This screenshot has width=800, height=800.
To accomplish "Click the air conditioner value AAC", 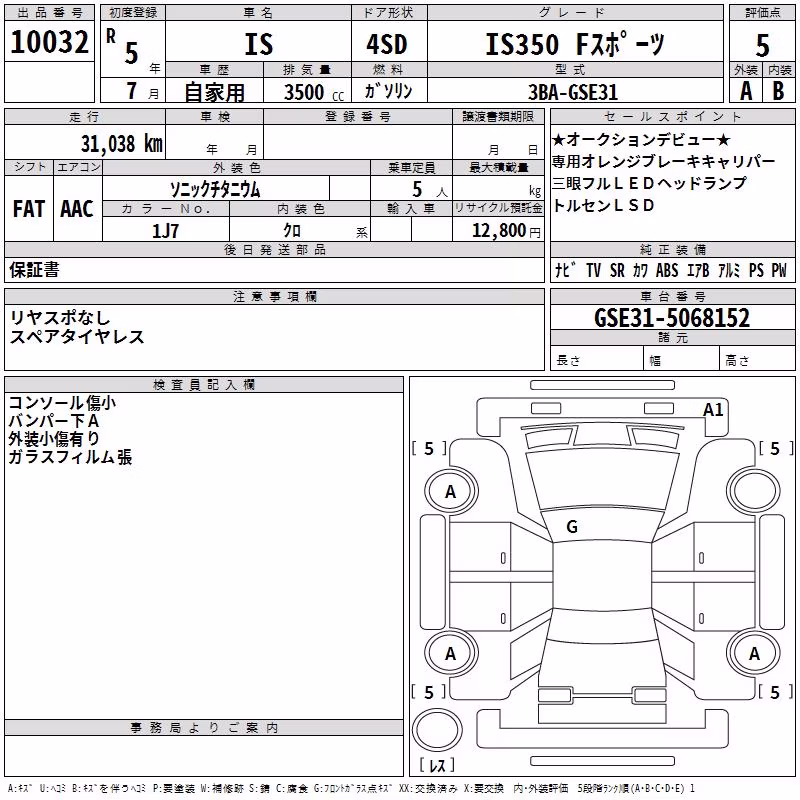I will (x=77, y=209).
